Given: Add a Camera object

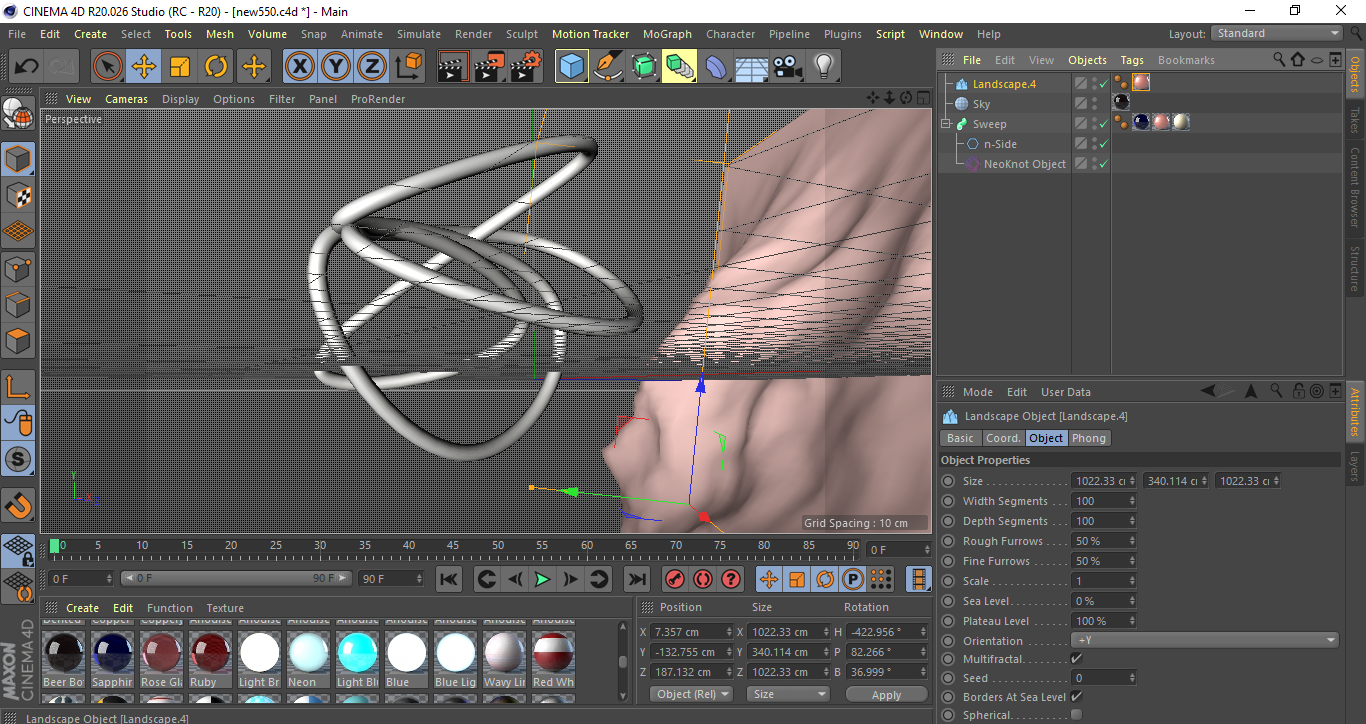Looking at the screenshot, I should [788, 67].
